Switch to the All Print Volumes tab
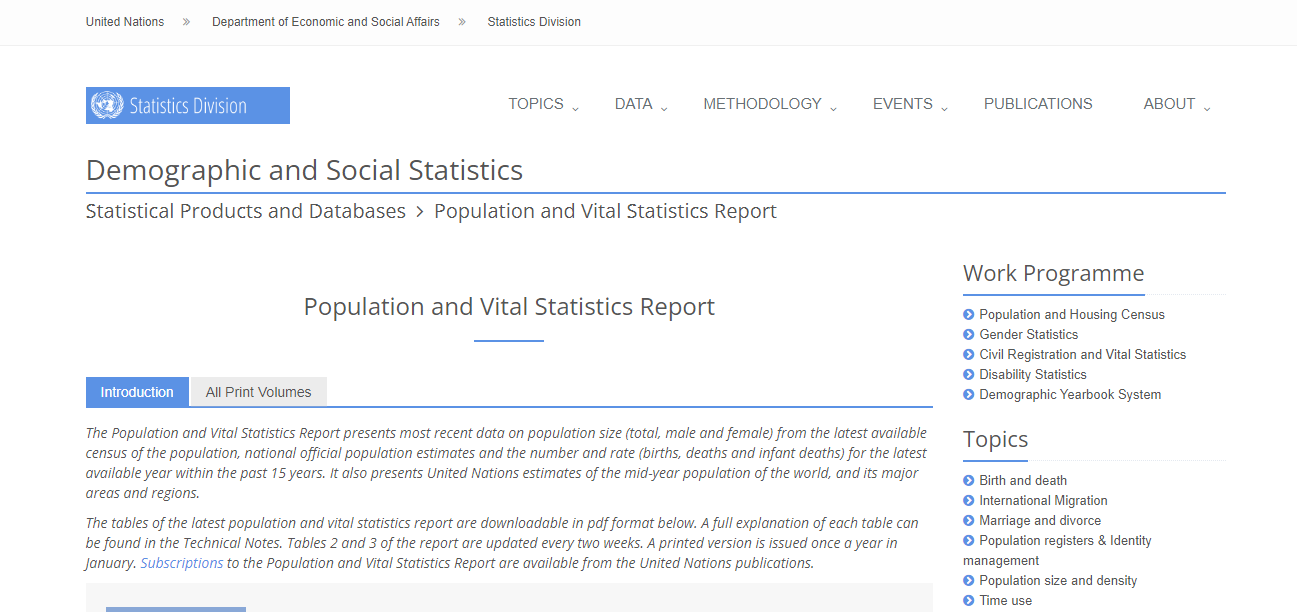 [x=258, y=392]
